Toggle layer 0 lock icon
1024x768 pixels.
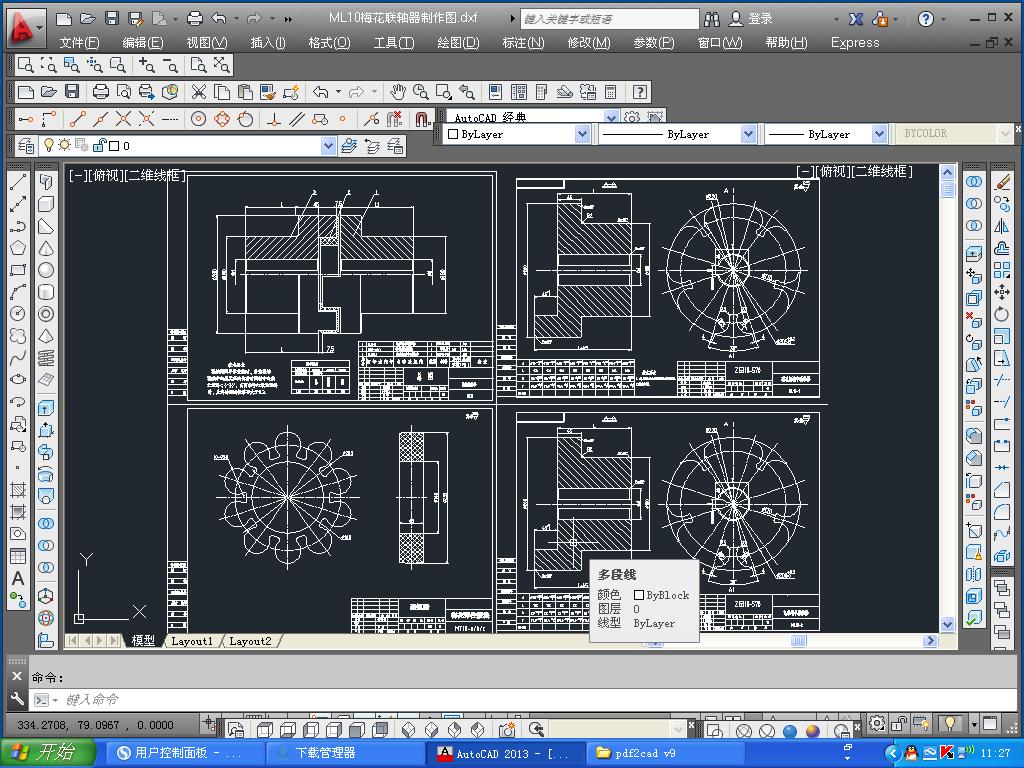click(99, 146)
